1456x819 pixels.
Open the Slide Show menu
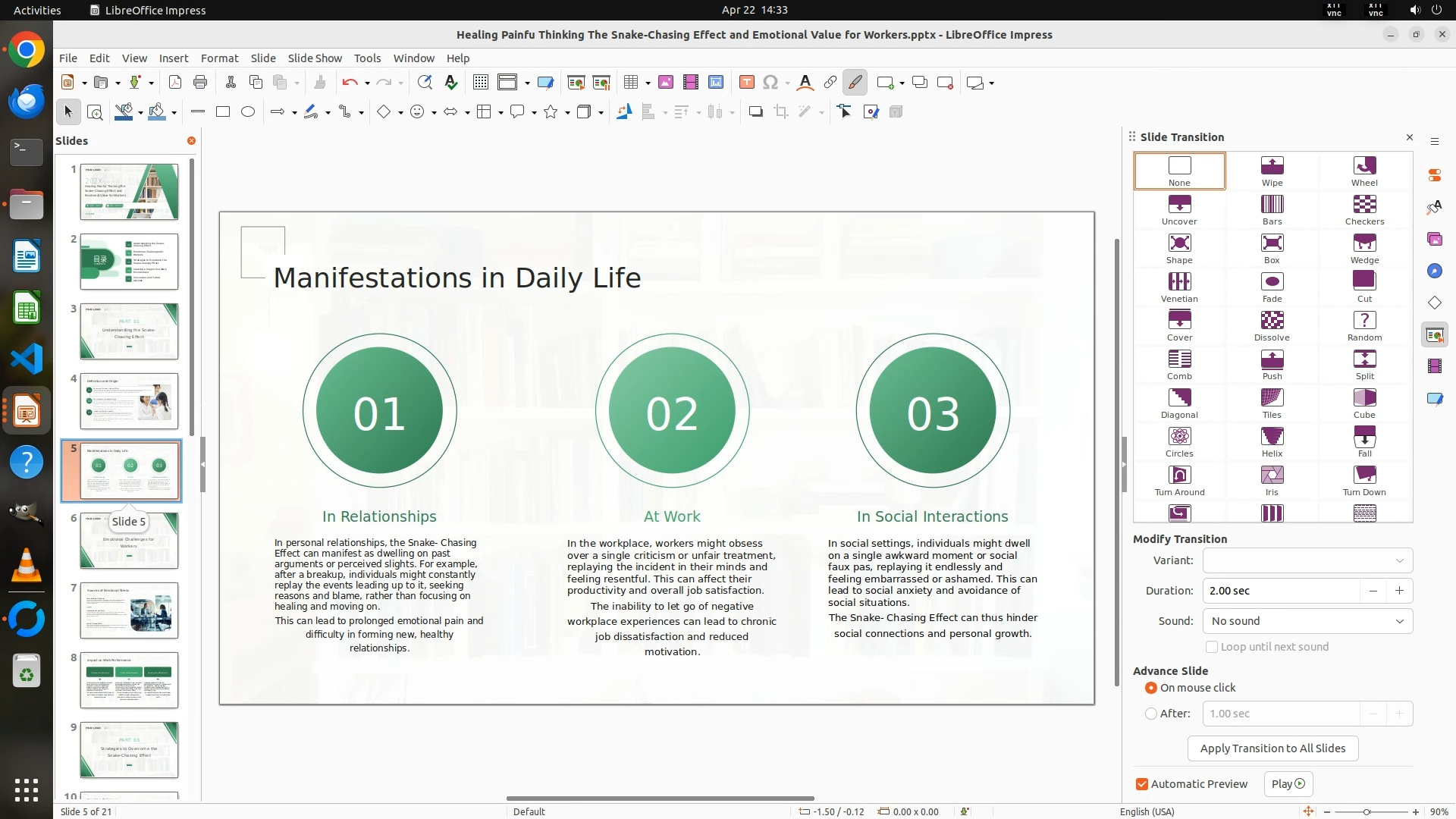coord(315,58)
